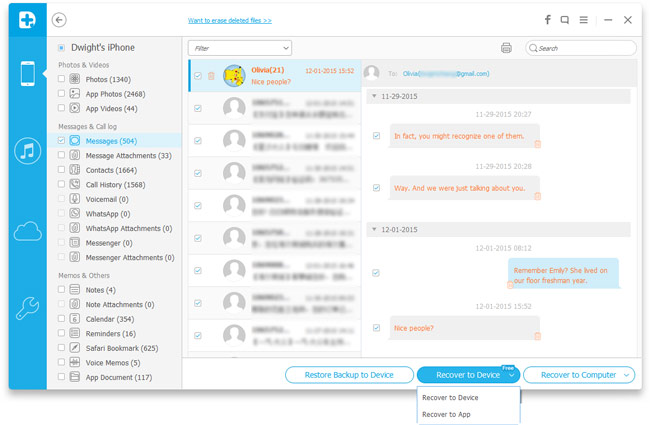The width and height of the screenshot is (650, 425).
Task: Click the back arrow button
Action: click(60, 20)
